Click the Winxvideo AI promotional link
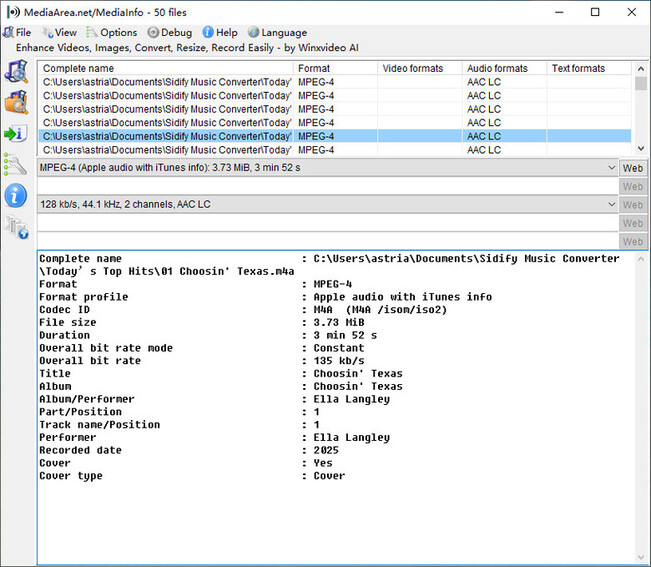Screen dimensions: 651x567 [x=187, y=48]
